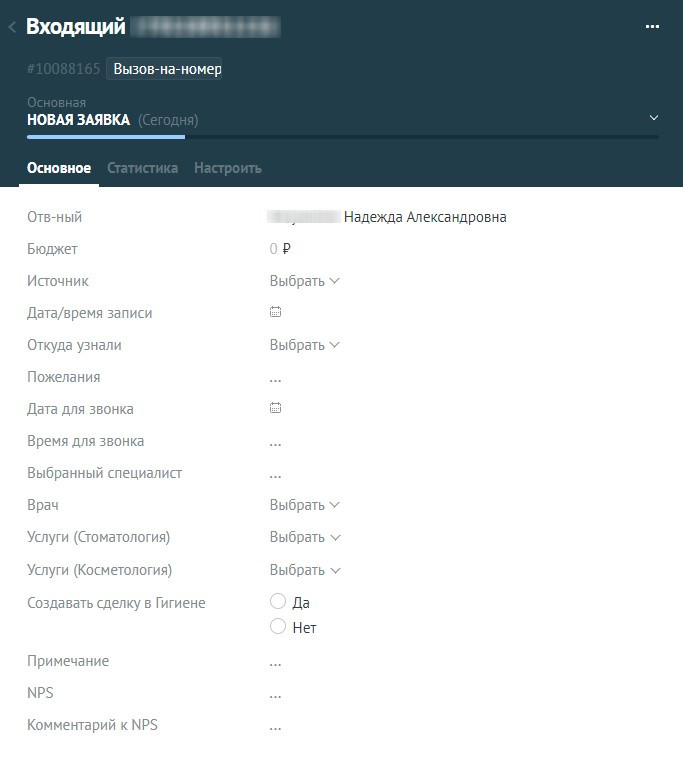The height and width of the screenshot is (762, 683).
Task: Open calendar for Дата для звонка
Action: point(276,409)
